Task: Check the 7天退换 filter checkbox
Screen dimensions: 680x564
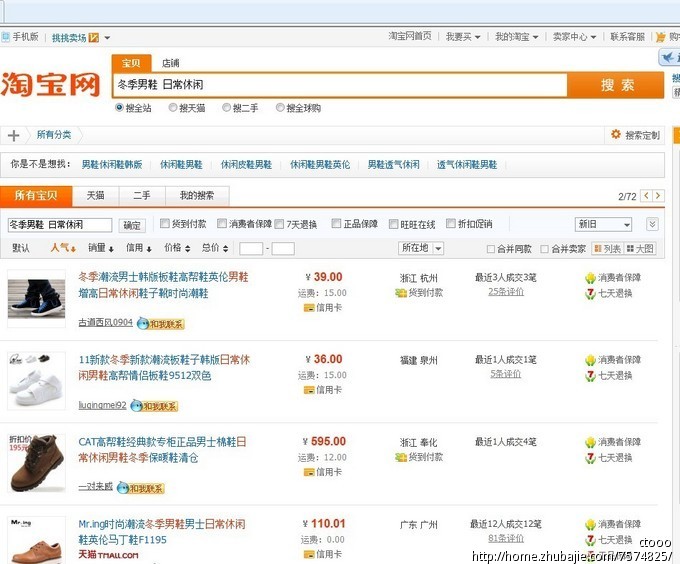Action: pyautogui.click(x=279, y=224)
